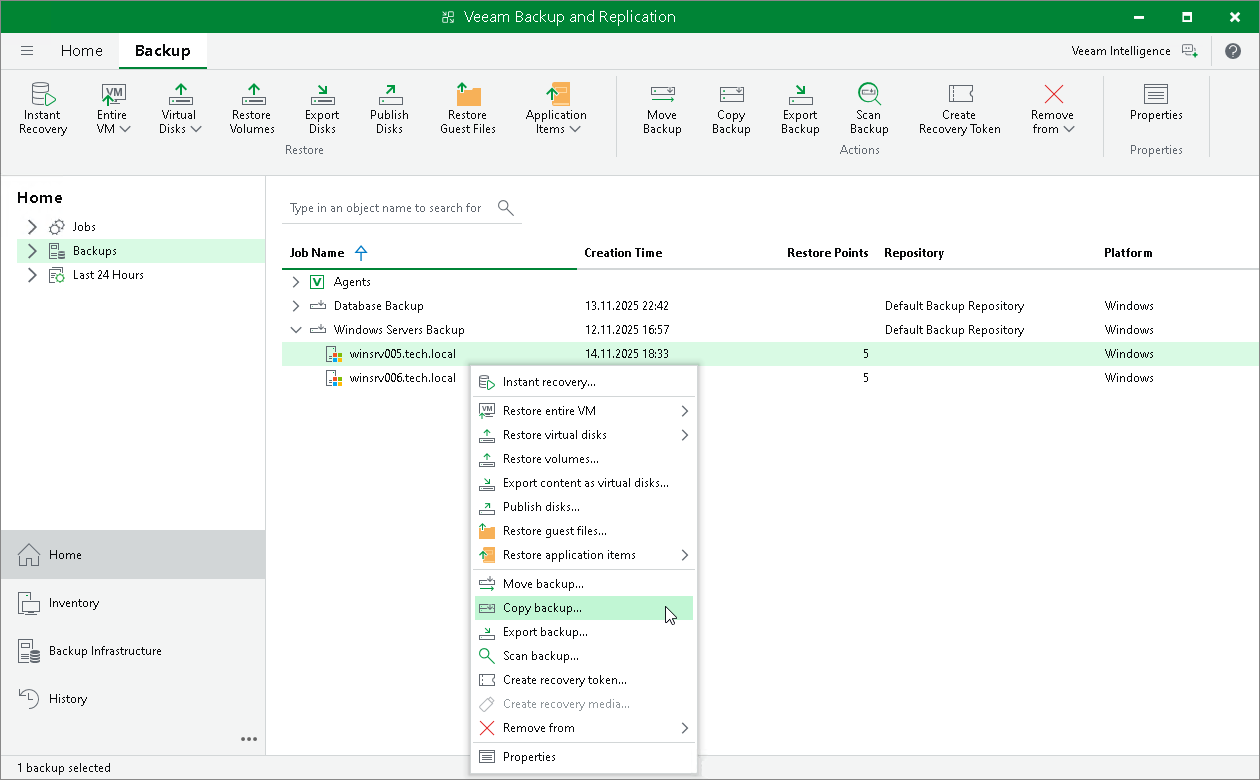Expand the Database Backup row

click(296, 306)
